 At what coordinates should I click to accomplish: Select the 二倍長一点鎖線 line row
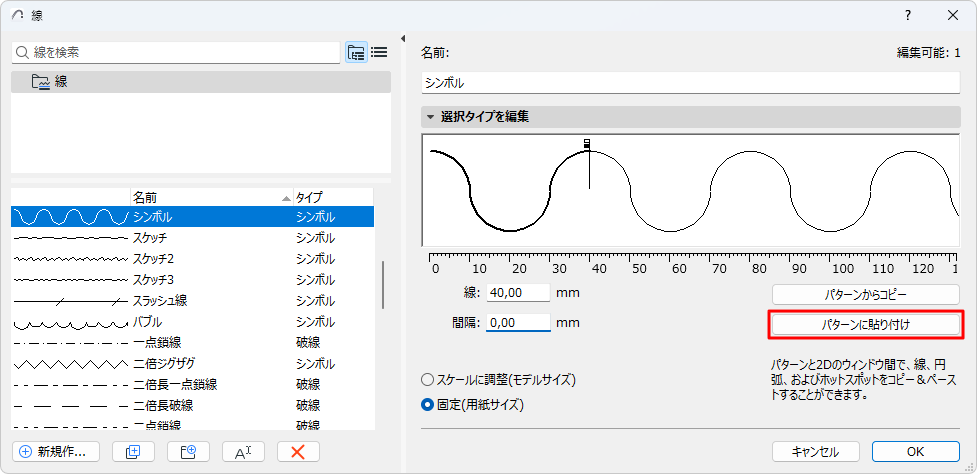tap(193, 385)
